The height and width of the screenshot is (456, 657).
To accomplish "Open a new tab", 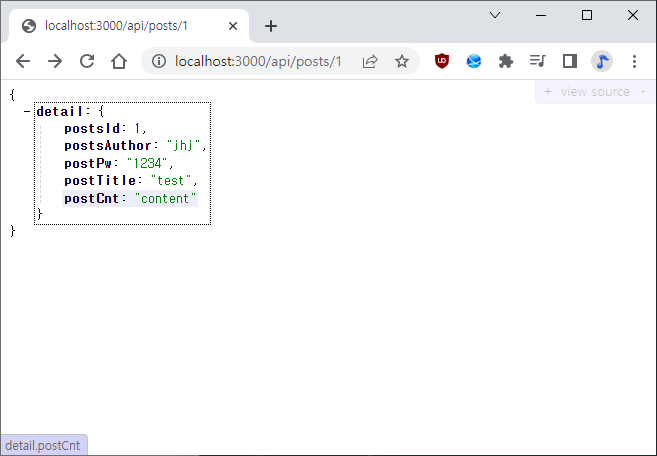I will coord(271,26).
